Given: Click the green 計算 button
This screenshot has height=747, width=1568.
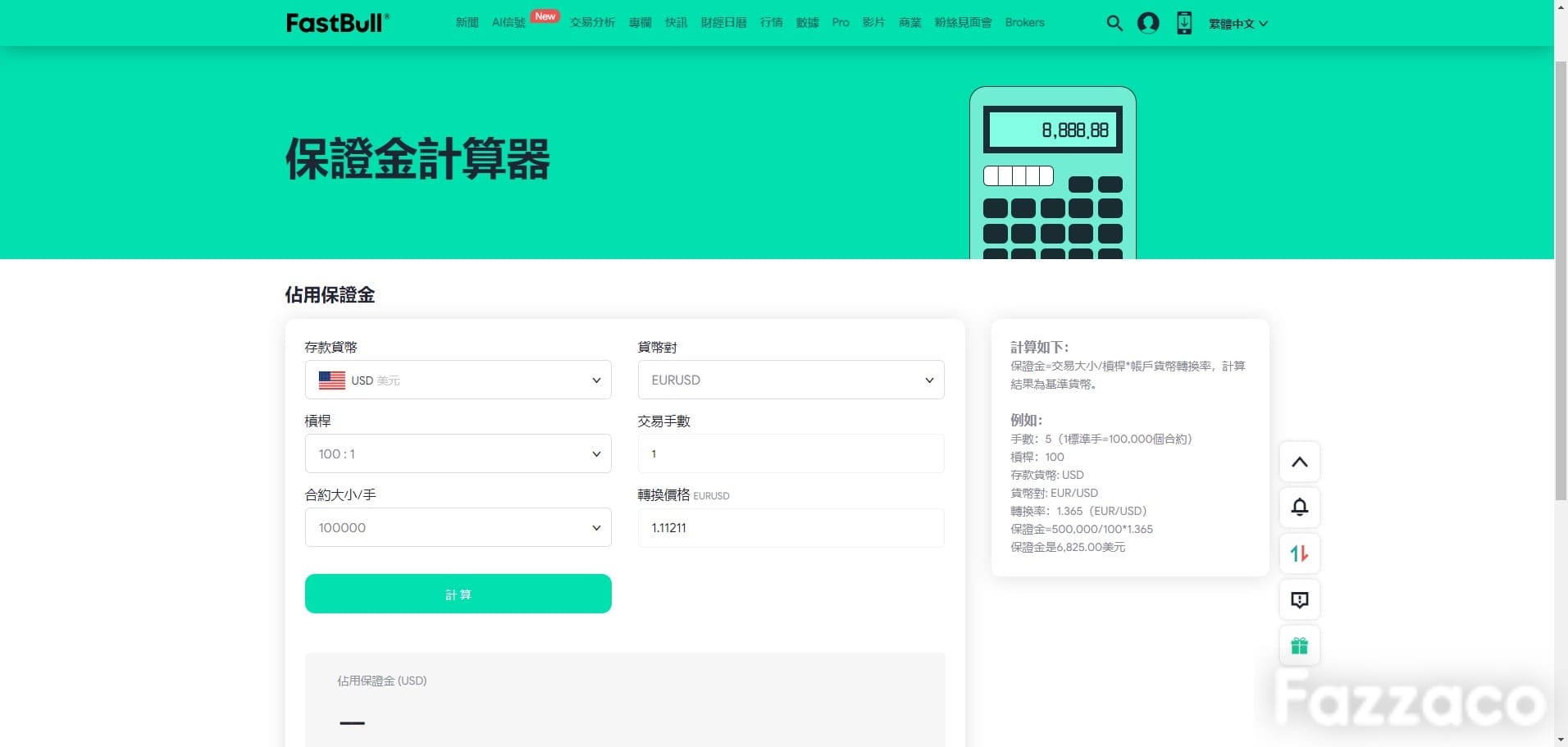Looking at the screenshot, I should pyautogui.click(x=458, y=594).
